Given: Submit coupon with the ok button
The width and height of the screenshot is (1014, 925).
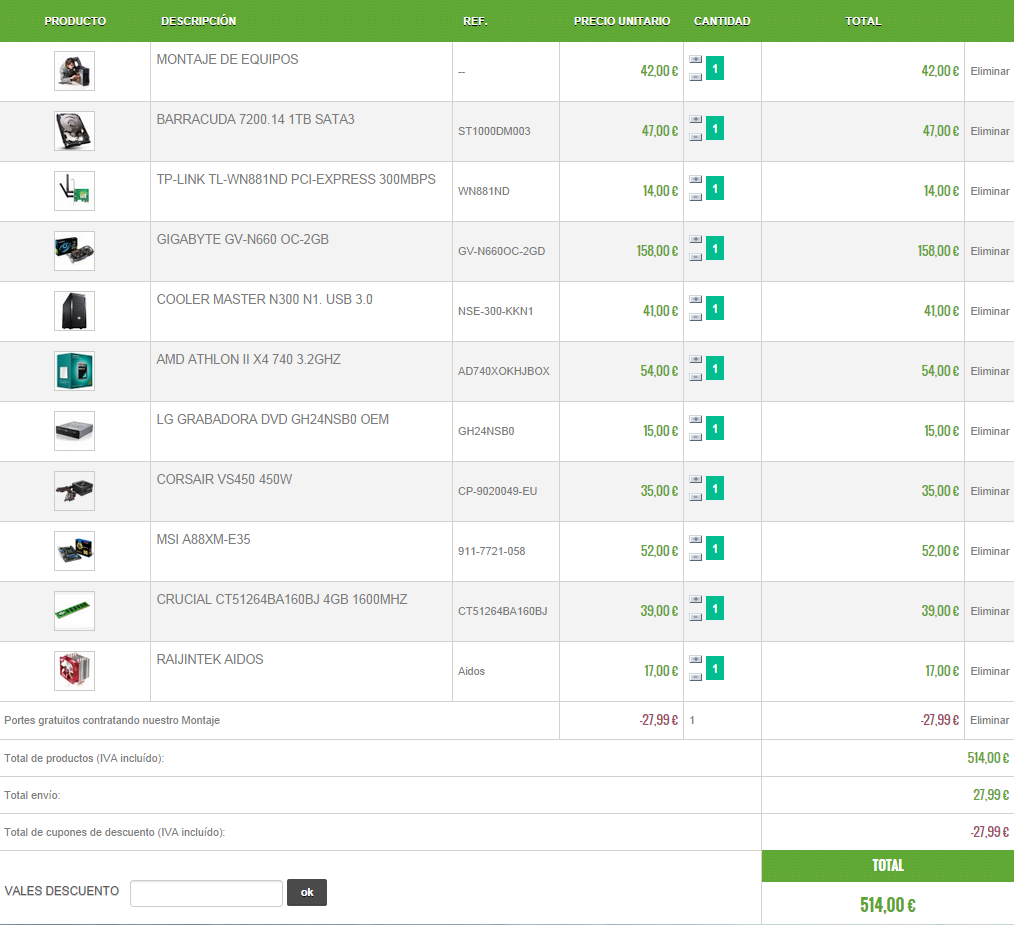Looking at the screenshot, I should [x=307, y=893].
